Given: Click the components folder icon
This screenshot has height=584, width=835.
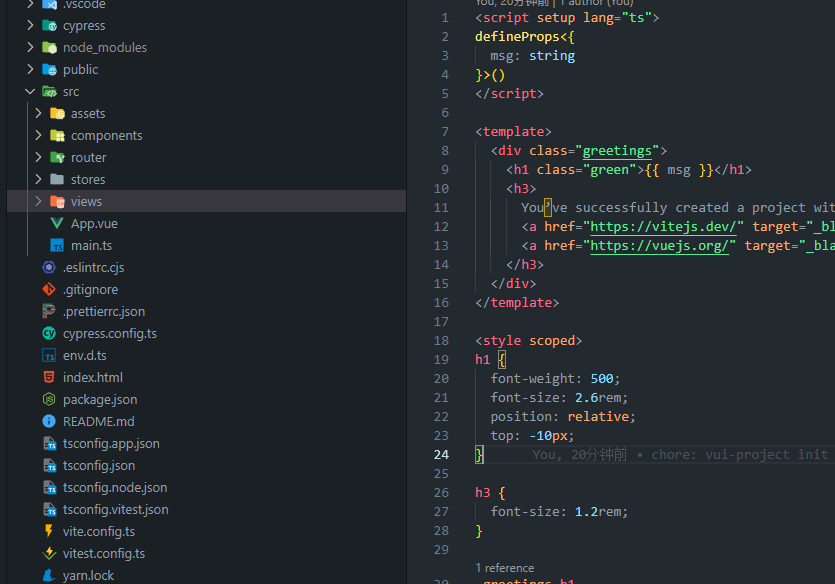Looking at the screenshot, I should 58,136.
